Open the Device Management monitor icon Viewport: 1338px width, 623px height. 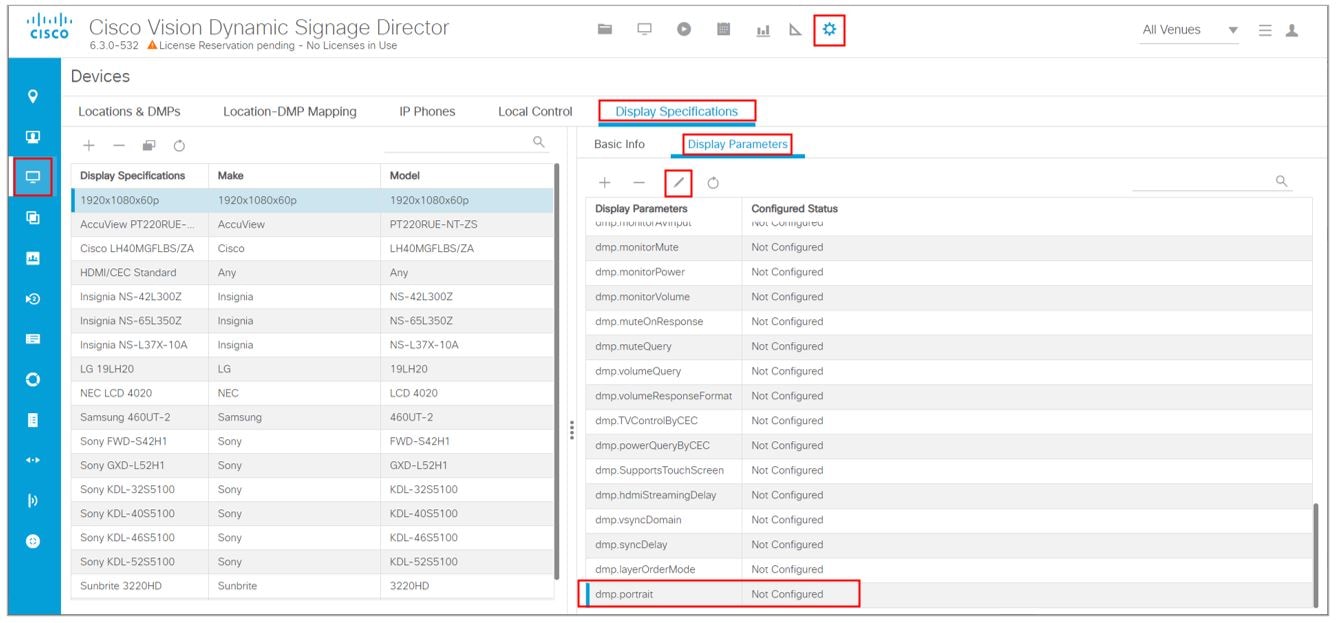[644, 31]
